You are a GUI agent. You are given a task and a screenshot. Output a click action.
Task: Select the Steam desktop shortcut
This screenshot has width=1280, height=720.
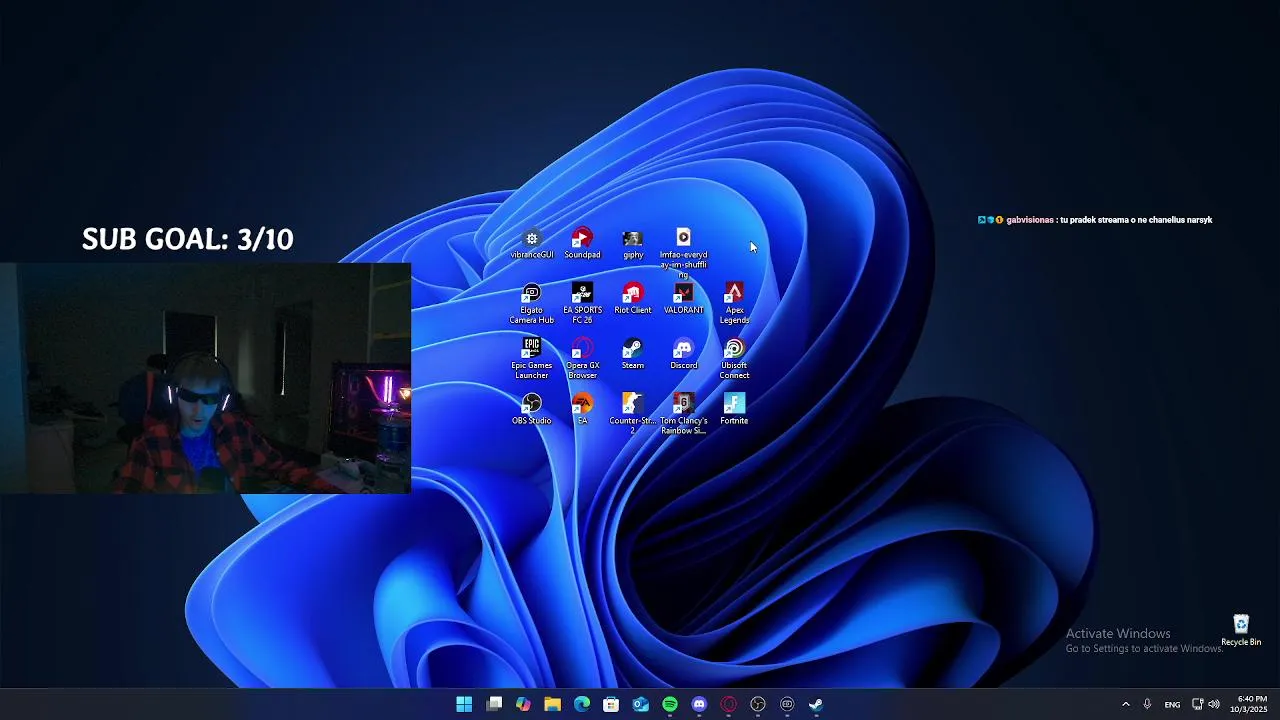click(x=632, y=354)
